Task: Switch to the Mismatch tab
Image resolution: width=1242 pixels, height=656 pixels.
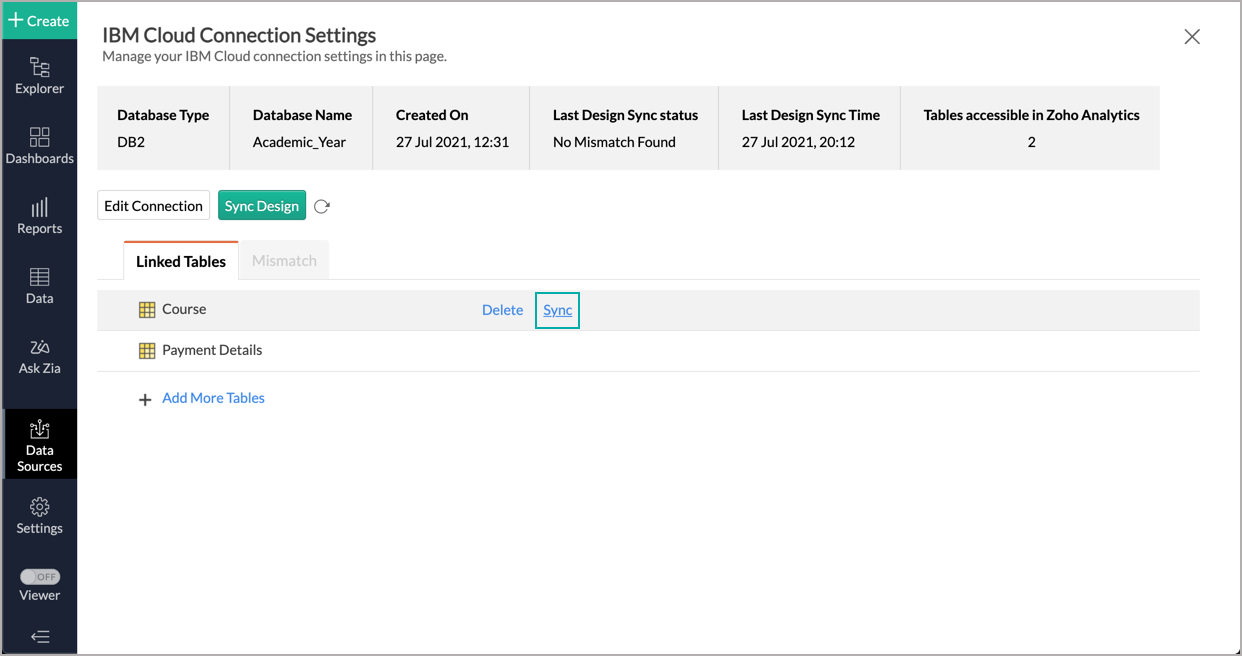Action: click(x=284, y=261)
